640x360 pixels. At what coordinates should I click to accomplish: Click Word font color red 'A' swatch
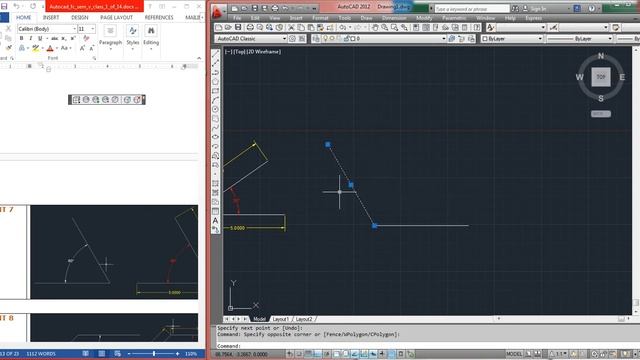pyautogui.click(x=50, y=48)
